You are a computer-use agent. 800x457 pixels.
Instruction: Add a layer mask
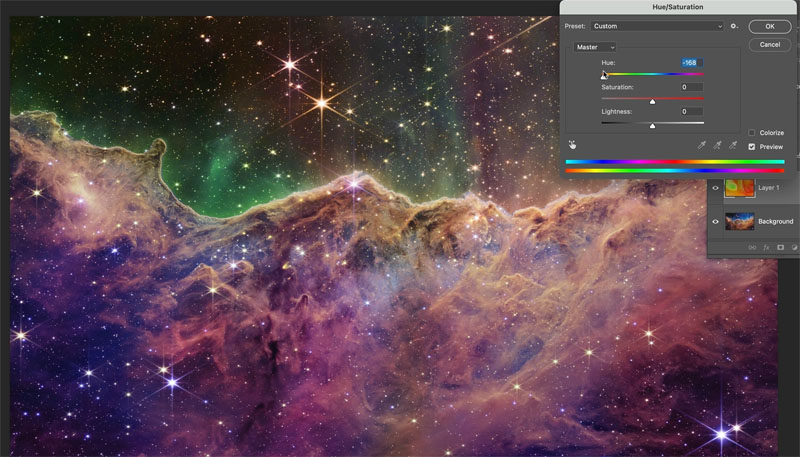coord(780,247)
